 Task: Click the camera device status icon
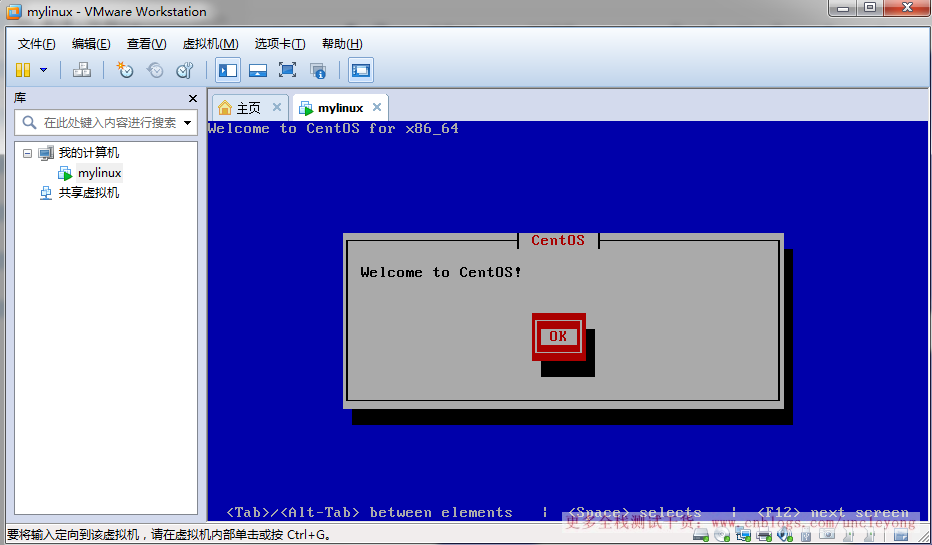click(x=827, y=534)
